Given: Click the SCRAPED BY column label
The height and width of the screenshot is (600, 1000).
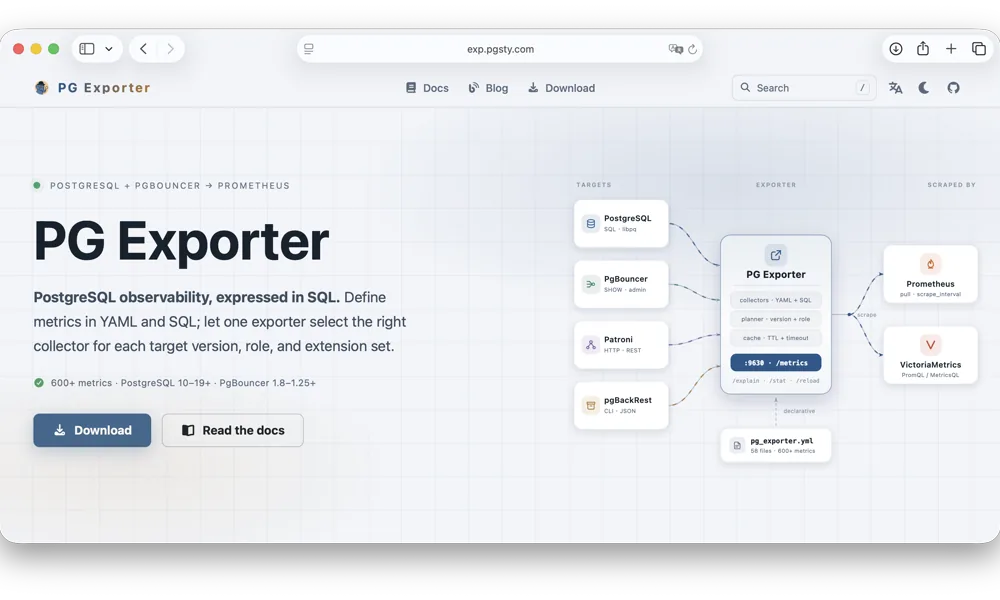Looking at the screenshot, I should pyautogui.click(x=952, y=185).
